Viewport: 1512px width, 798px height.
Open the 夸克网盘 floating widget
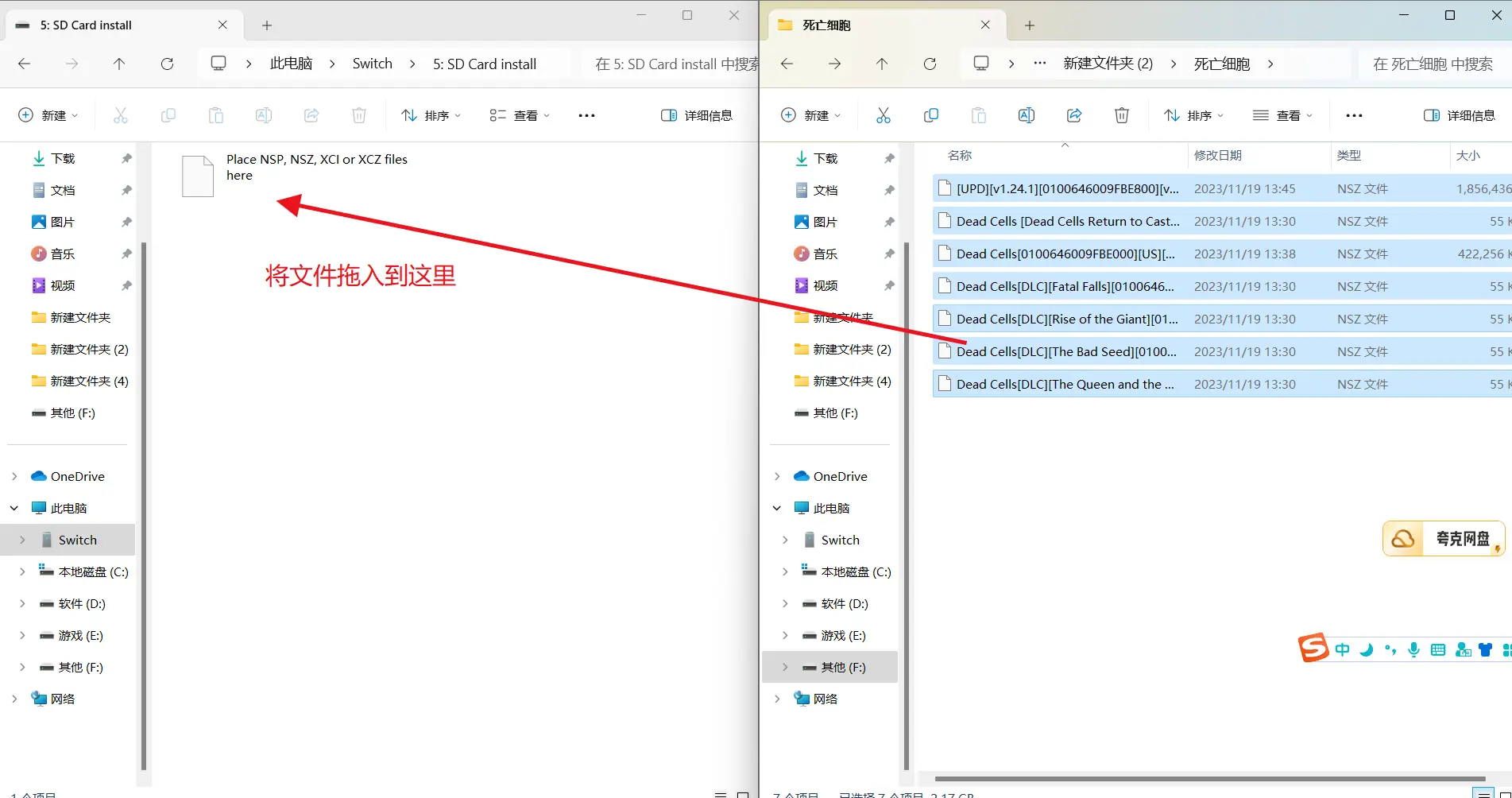[x=1444, y=539]
